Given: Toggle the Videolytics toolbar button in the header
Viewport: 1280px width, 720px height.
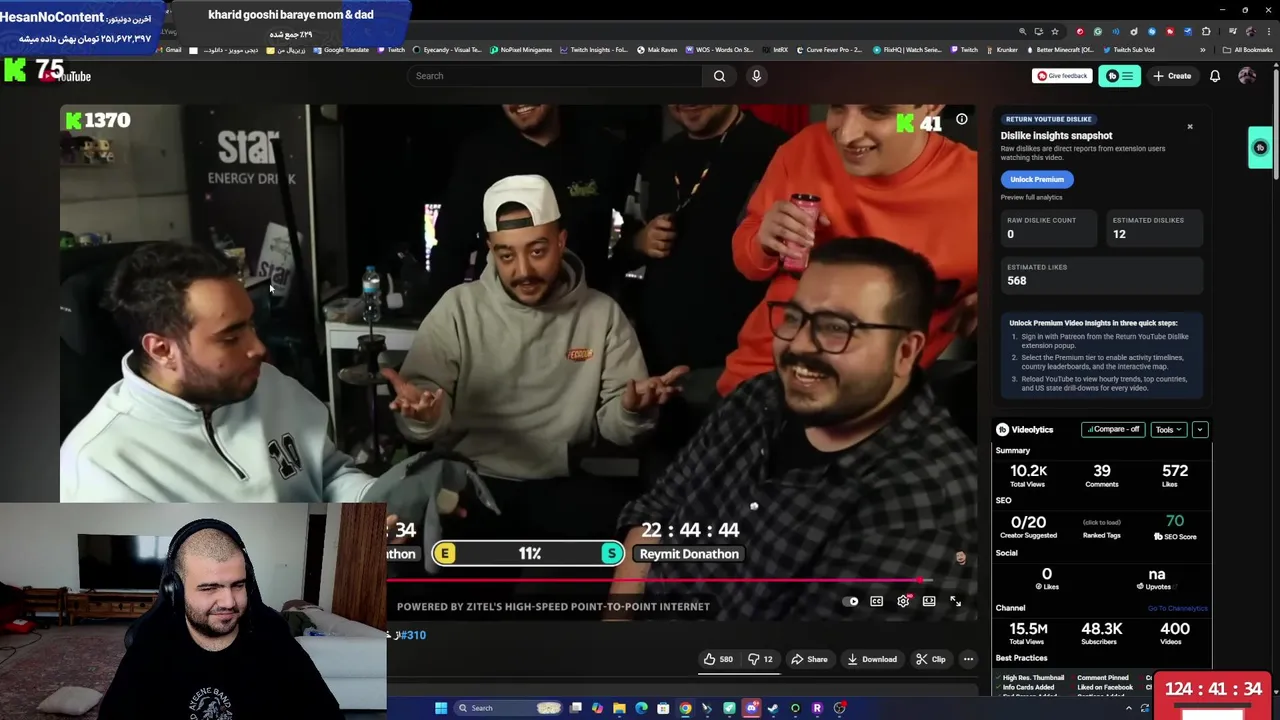Looking at the screenshot, I should (1119, 76).
